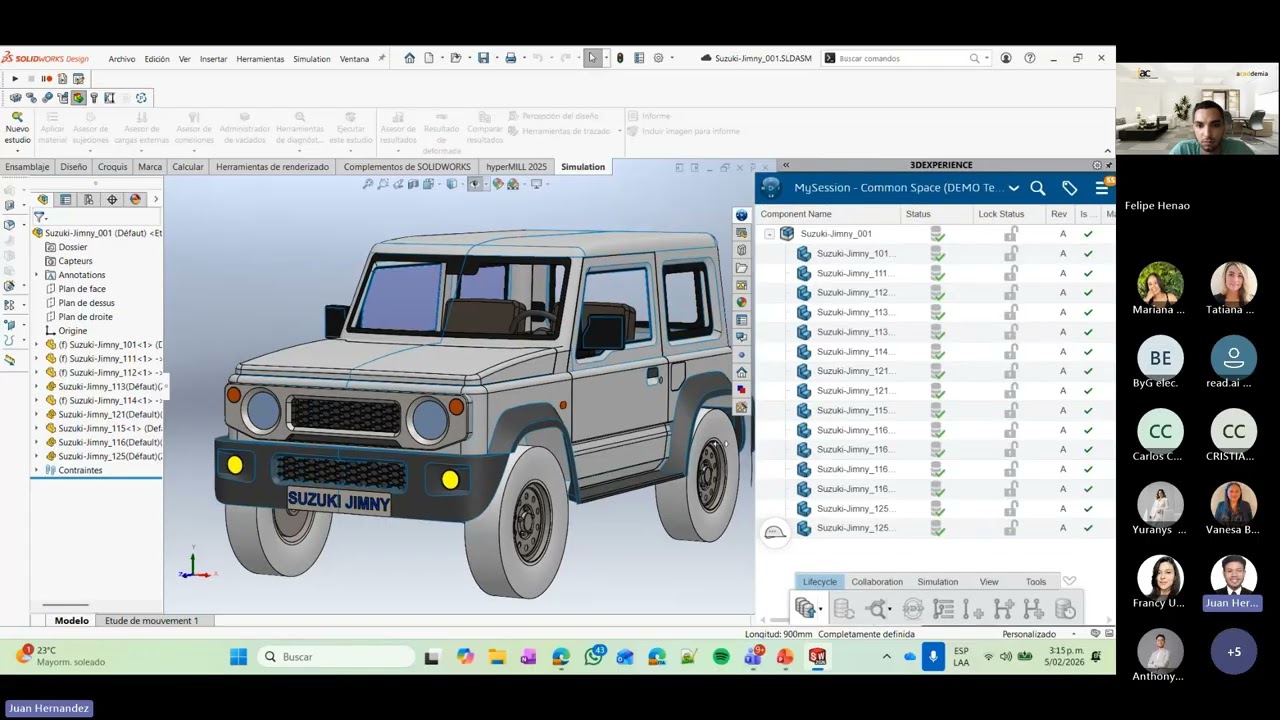Image resolution: width=1280 pixels, height=720 pixels.
Task: Click the 3DEXPERIENCE compass icon
Action: click(770, 187)
